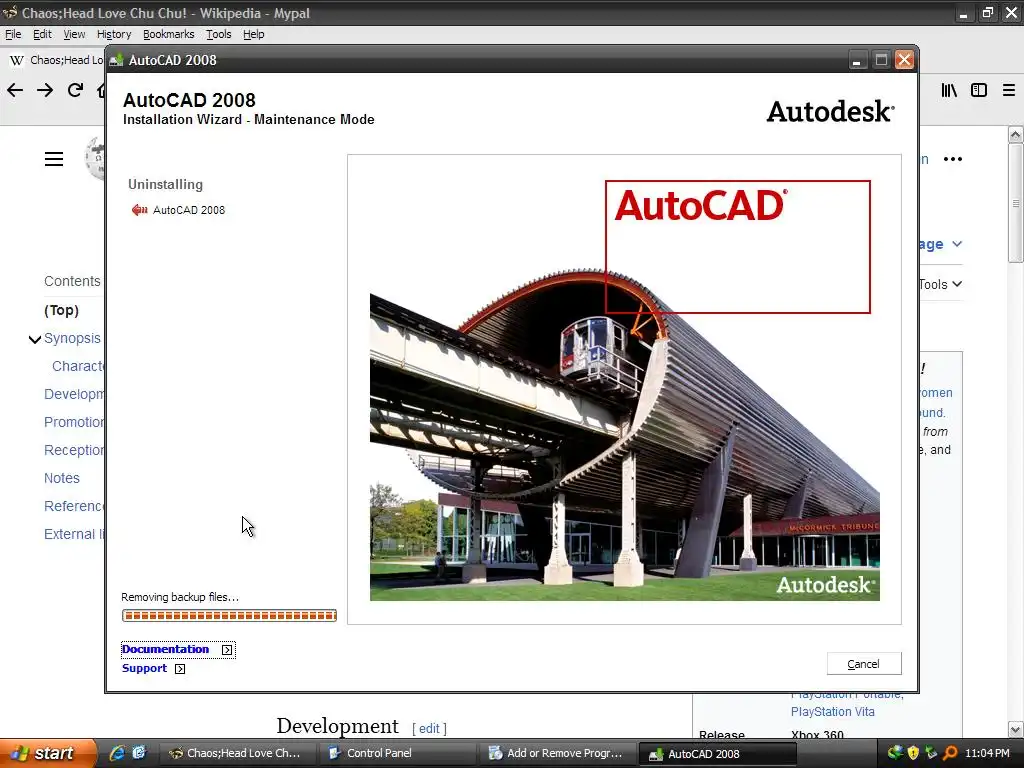1024x768 pixels.
Task: Expand the Tools dropdown on Wikipedia
Action: (x=940, y=284)
